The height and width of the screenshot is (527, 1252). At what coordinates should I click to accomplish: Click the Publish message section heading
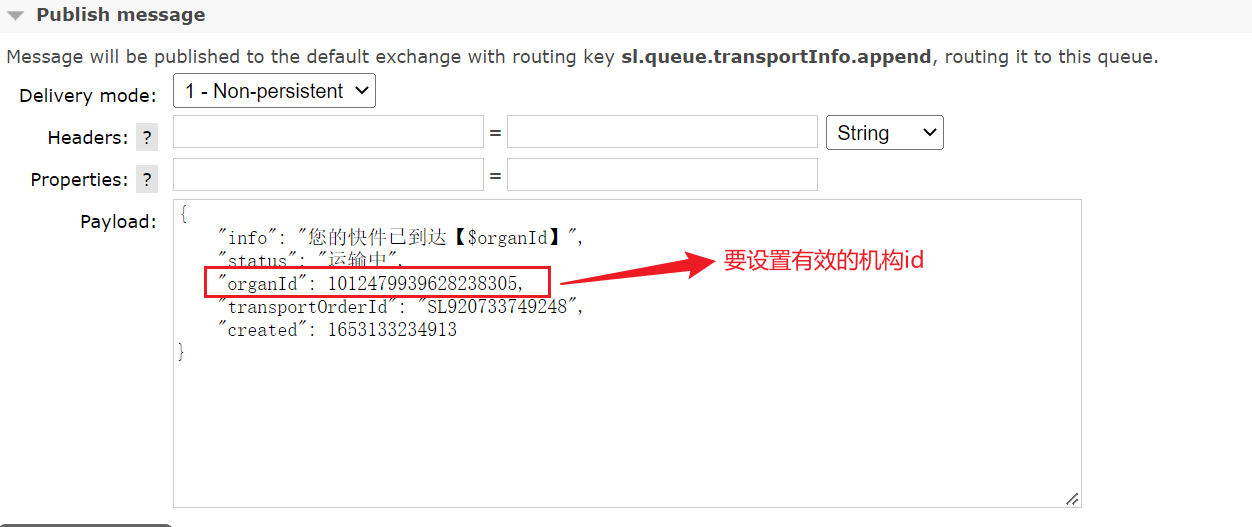coord(121,15)
